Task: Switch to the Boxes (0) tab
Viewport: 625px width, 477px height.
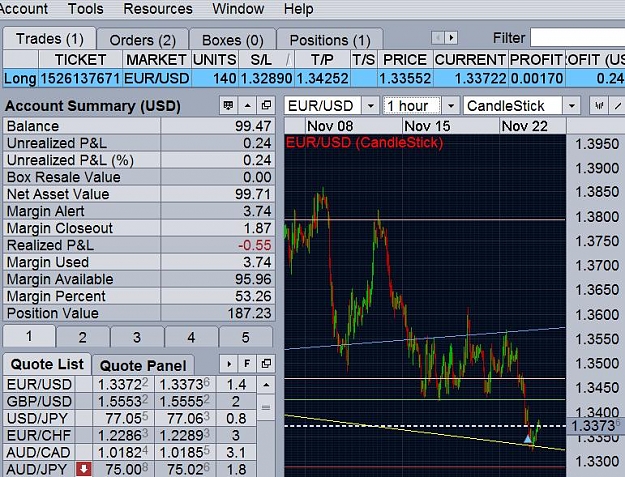Action: coord(232,40)
